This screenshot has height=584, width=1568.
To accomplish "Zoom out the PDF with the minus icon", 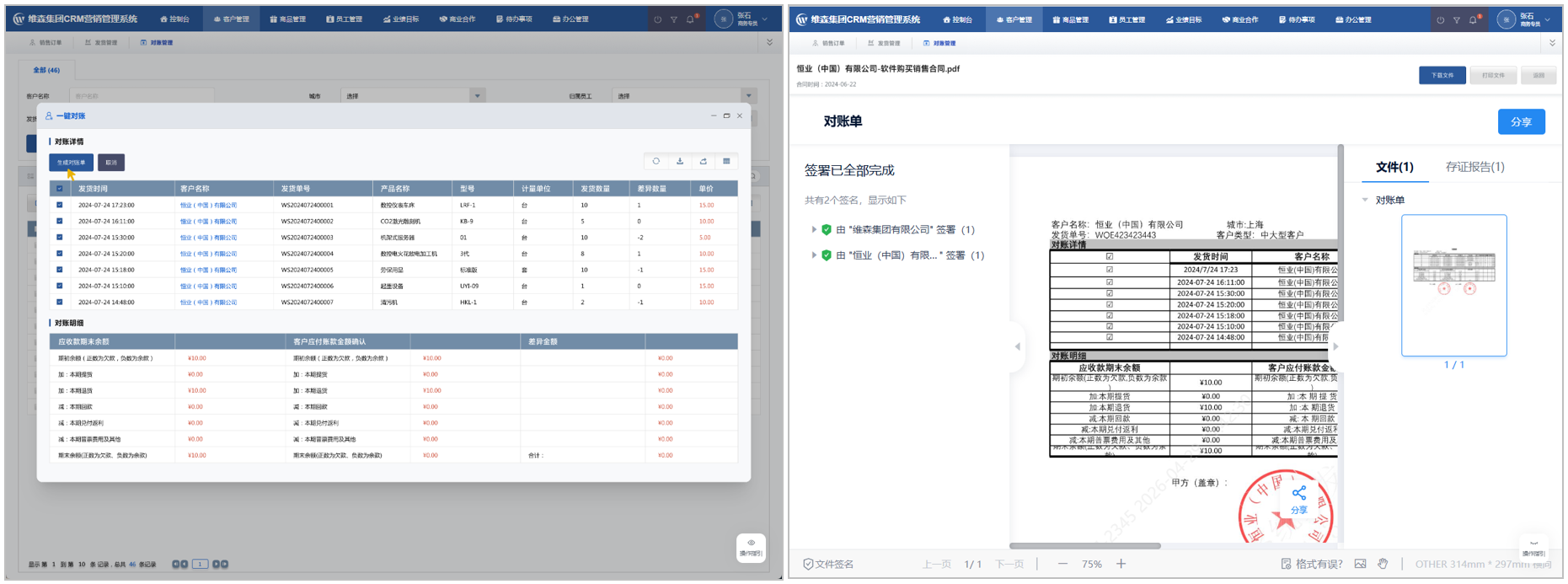I will pos(1062,564).
